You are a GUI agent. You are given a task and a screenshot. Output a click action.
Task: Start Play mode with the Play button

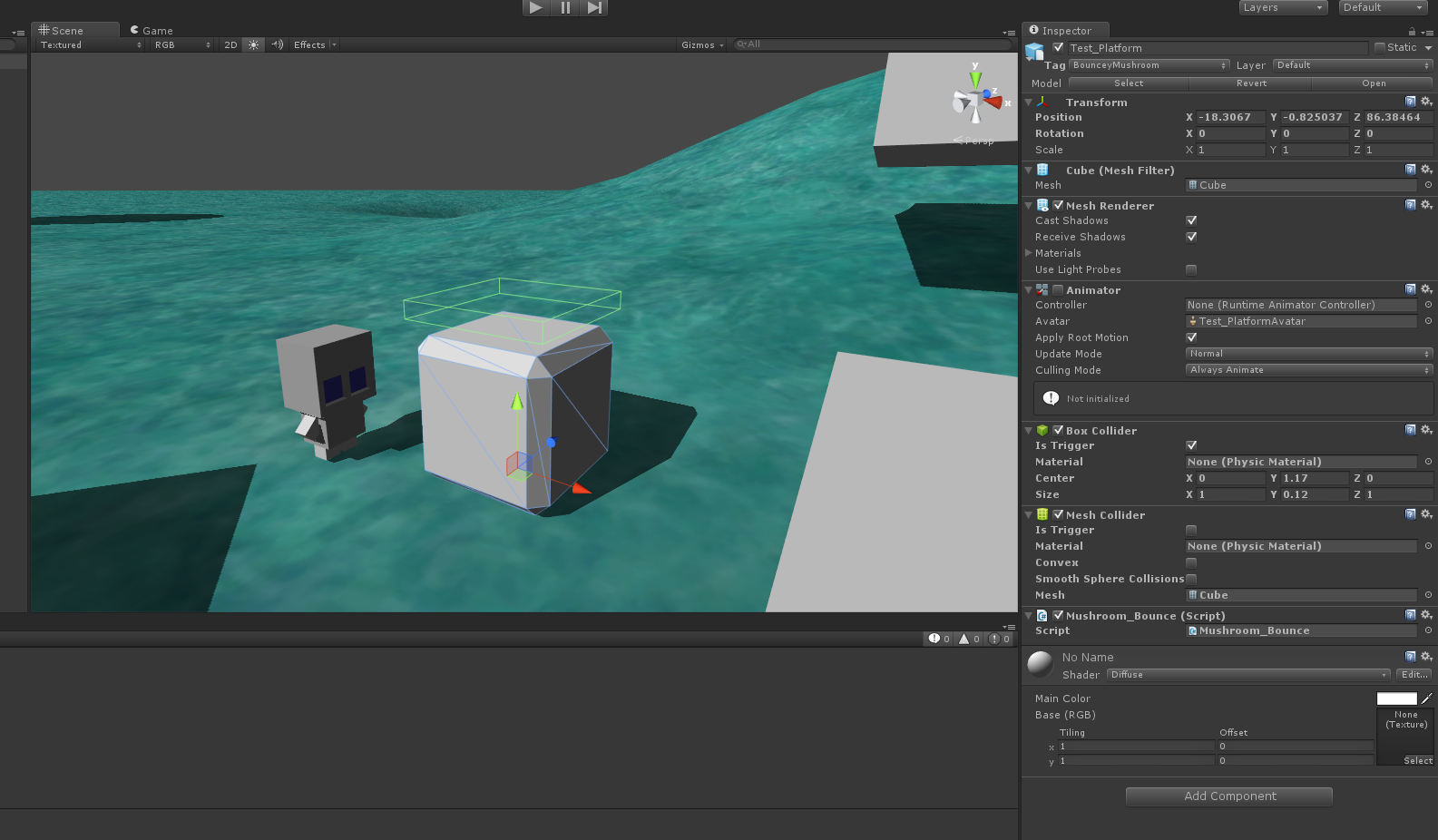tap(536, 7)
